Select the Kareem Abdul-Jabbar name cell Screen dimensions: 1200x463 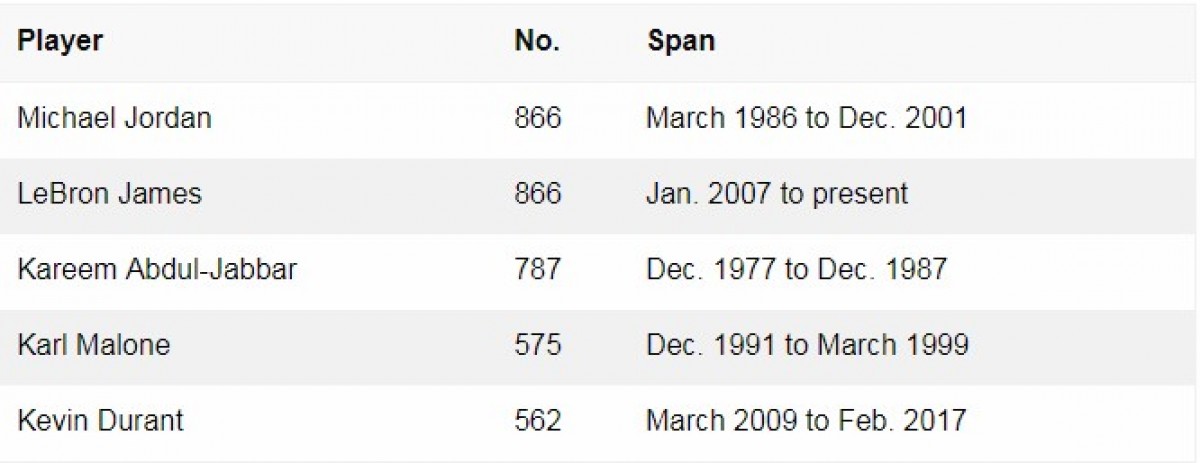point(157,269)
